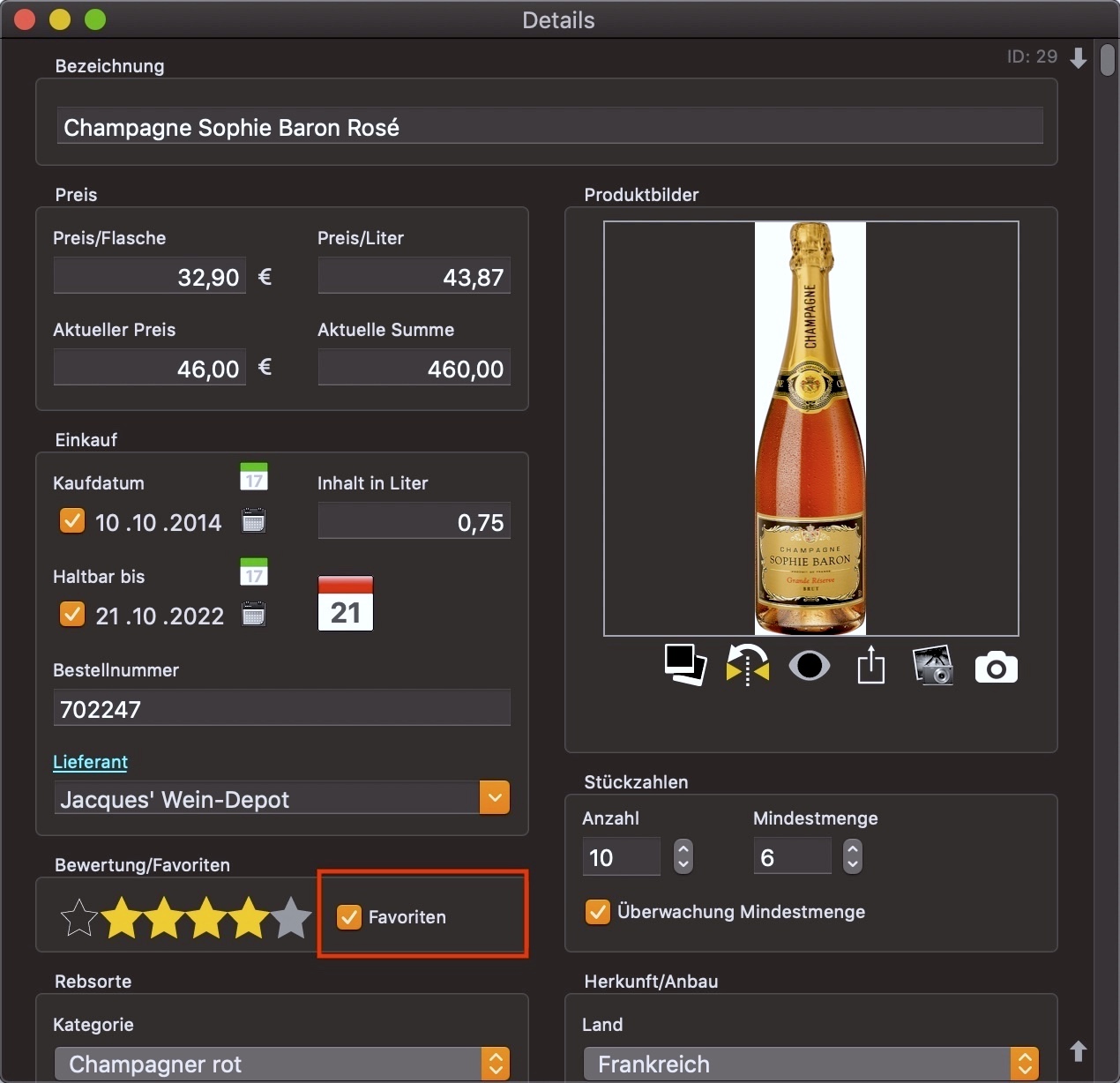
Task: Click the photo library icon below the bottle image
Action: [x=933, y=665]
